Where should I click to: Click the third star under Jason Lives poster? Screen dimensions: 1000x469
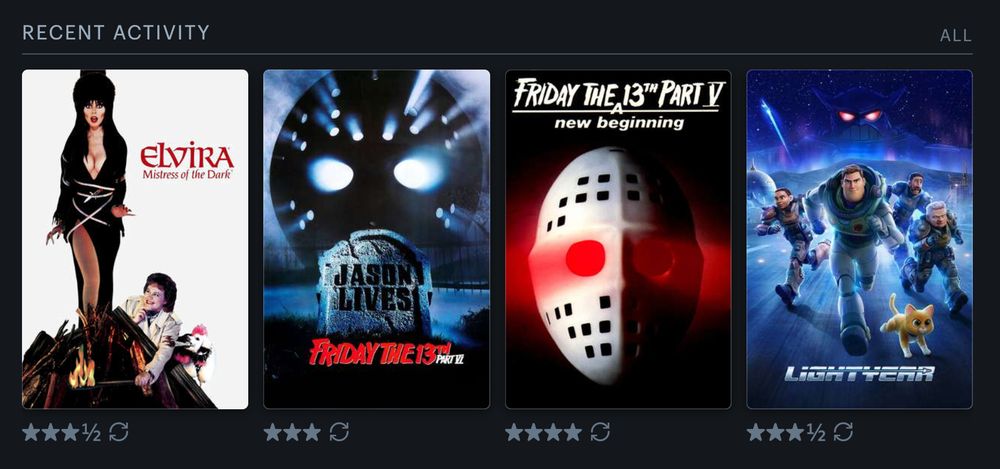pyautogui.click(x=312, y=432)
